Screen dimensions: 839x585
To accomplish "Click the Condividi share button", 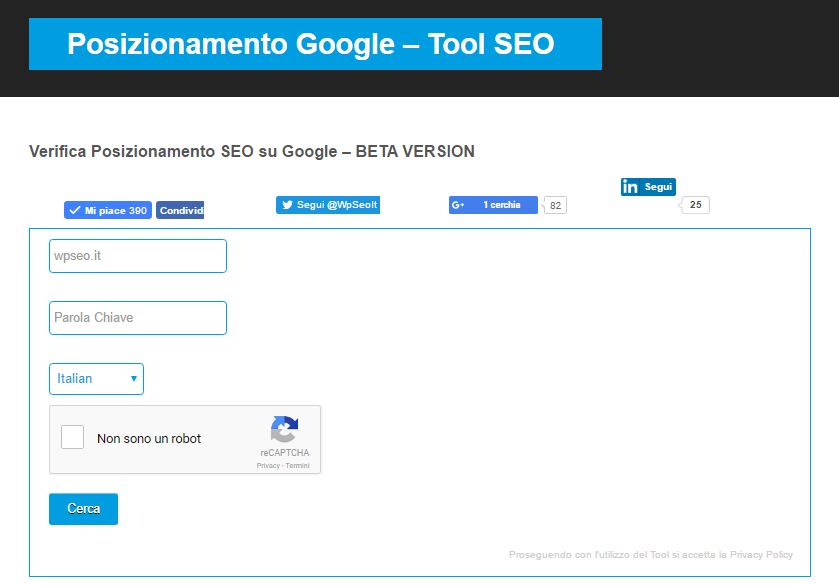I will [x=180, y=210].
